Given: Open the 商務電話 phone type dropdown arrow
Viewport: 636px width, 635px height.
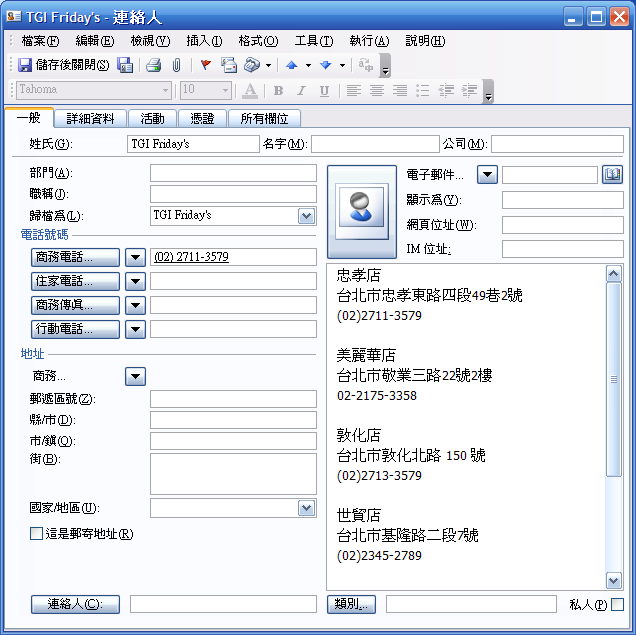Looking at the screenshot, I should (x=135, y=257).
